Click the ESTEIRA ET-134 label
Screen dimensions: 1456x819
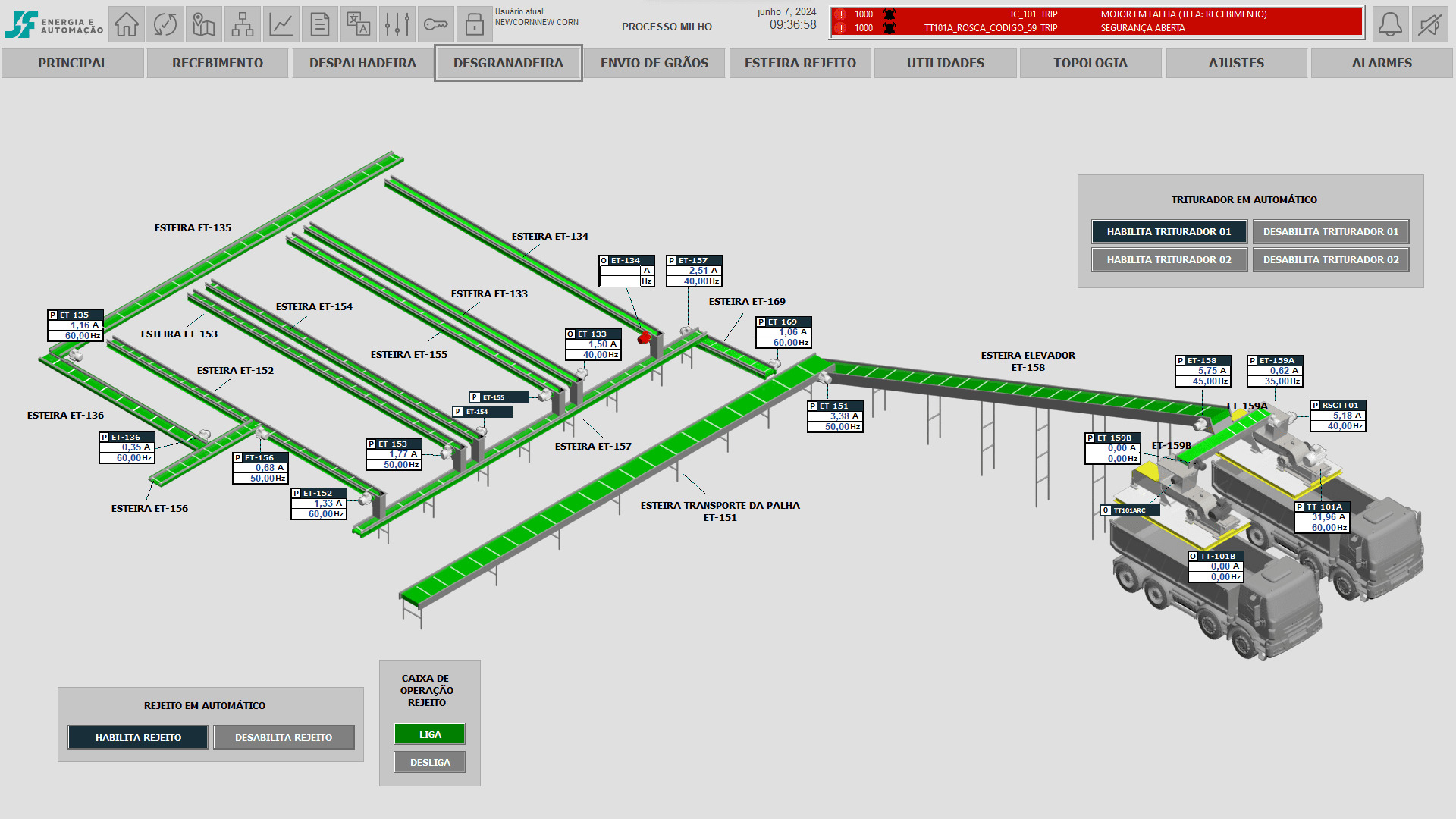click(550, 236)
